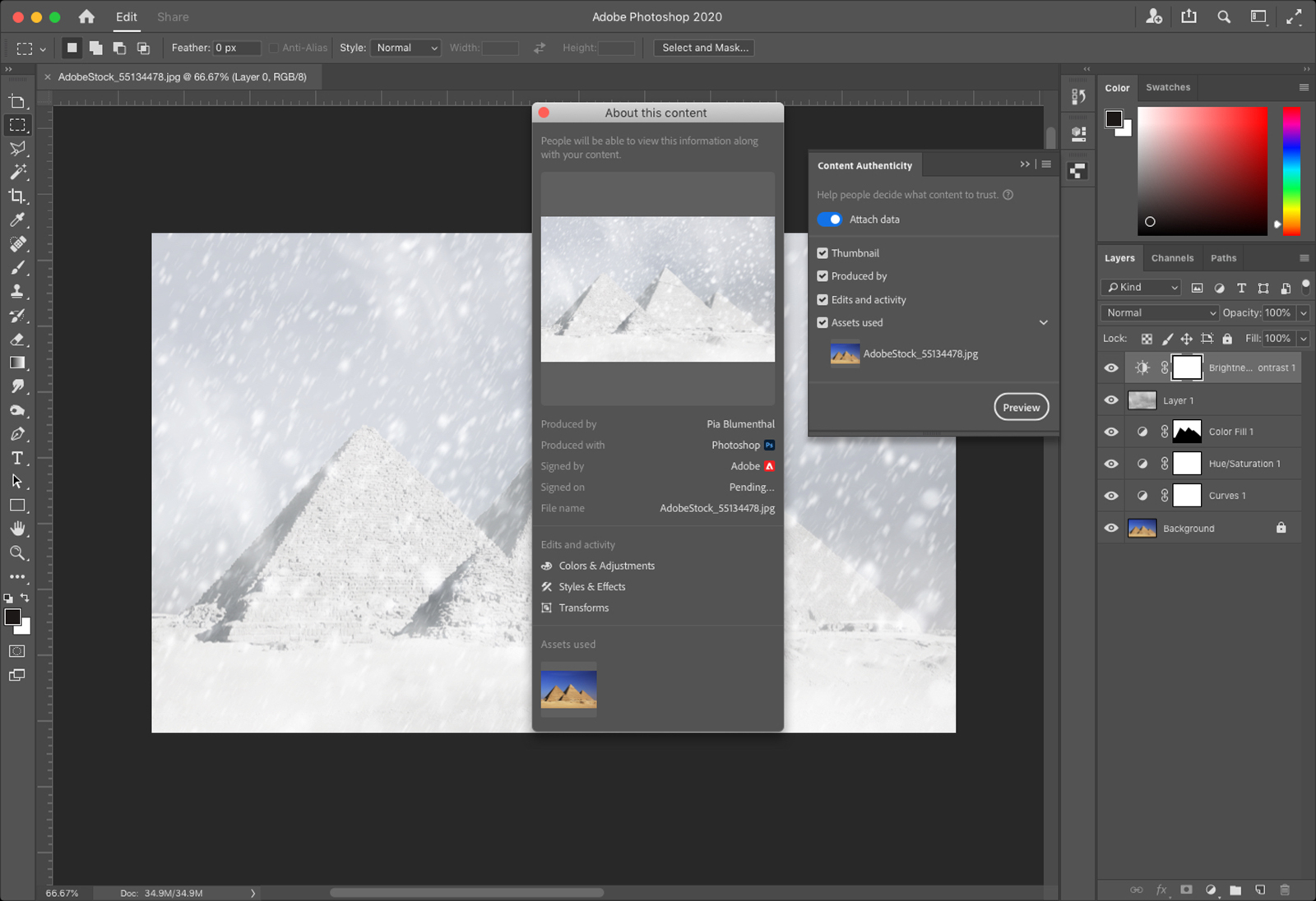Disable the Attach data toggle
1316x901 pixels.
tap(830, 219)
